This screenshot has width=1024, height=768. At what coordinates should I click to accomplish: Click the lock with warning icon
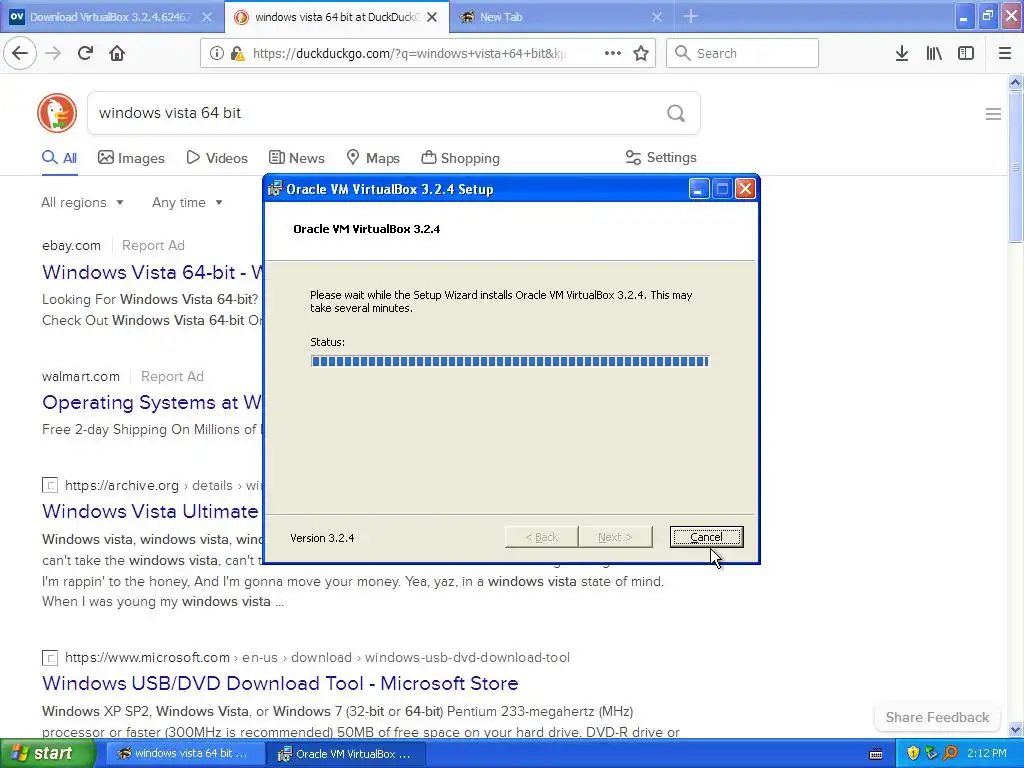(x=237, y=53)
